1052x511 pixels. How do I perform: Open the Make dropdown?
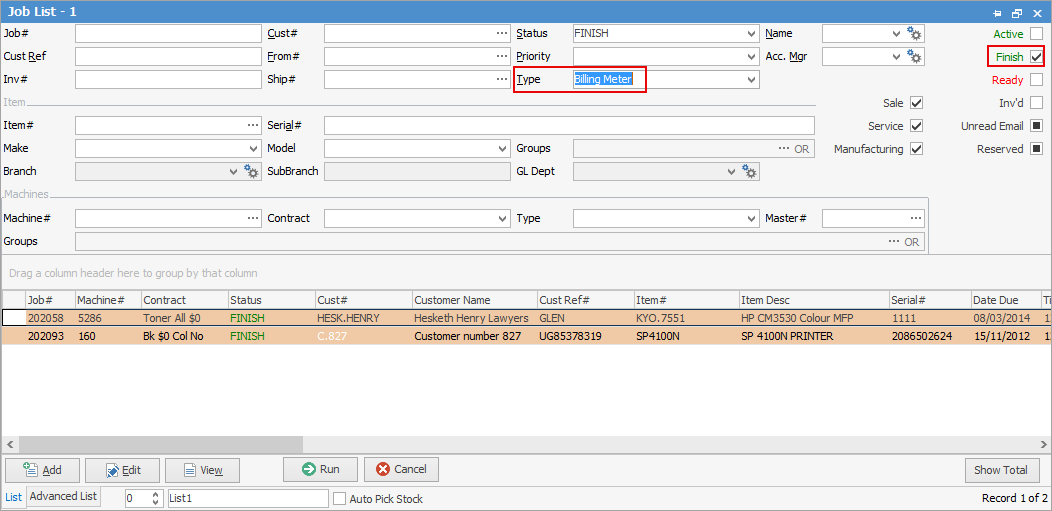point(254,149)
